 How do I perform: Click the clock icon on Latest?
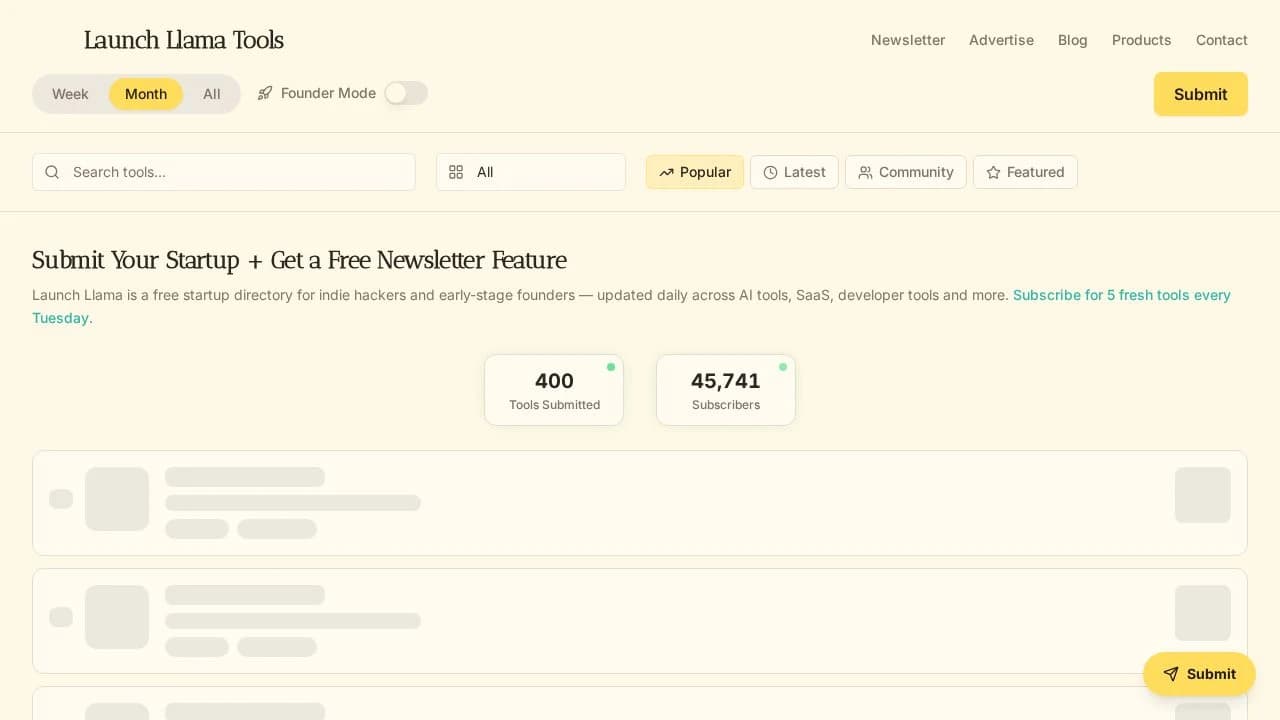(770, 172)
